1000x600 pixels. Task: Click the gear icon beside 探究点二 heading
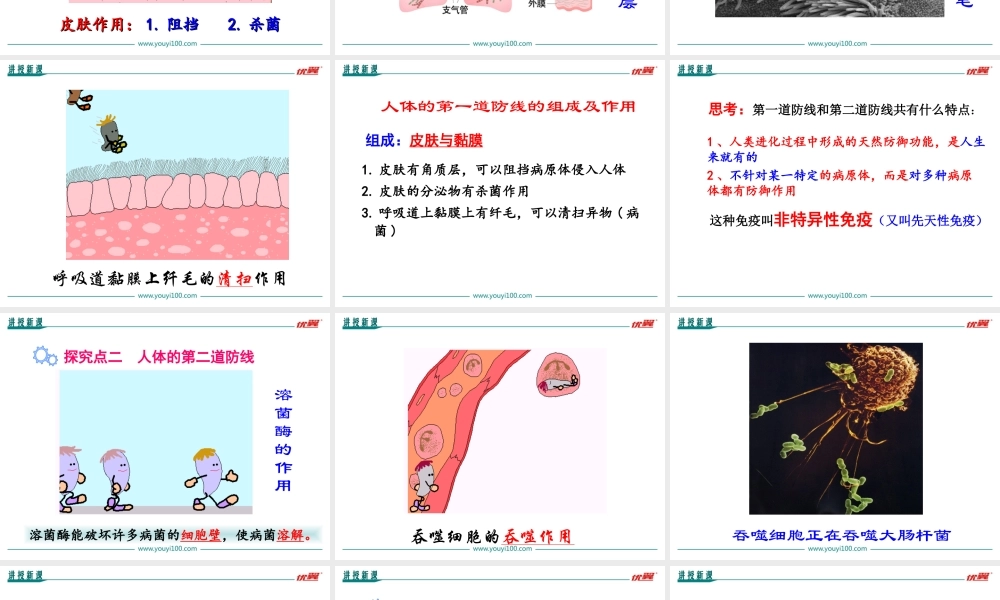click(x=45, y=356)
